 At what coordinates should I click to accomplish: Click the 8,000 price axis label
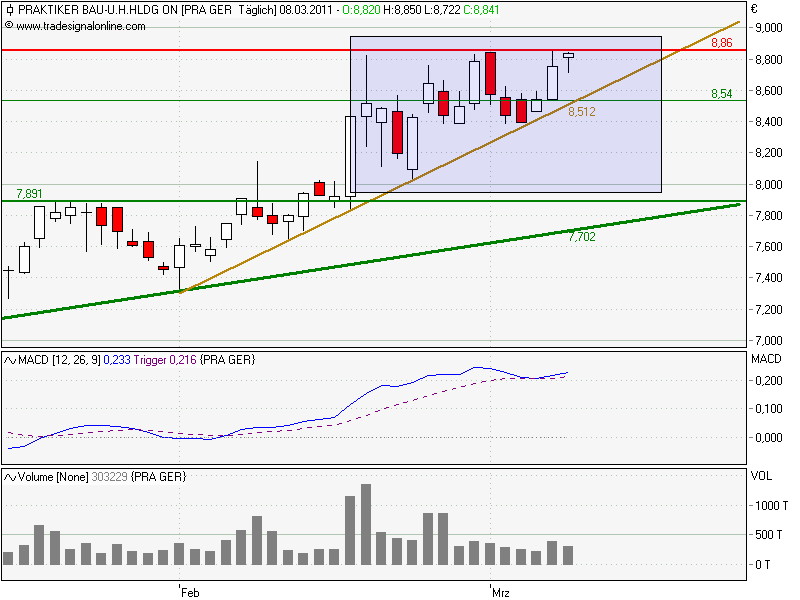pyautogui.click(x=768, y=184)
